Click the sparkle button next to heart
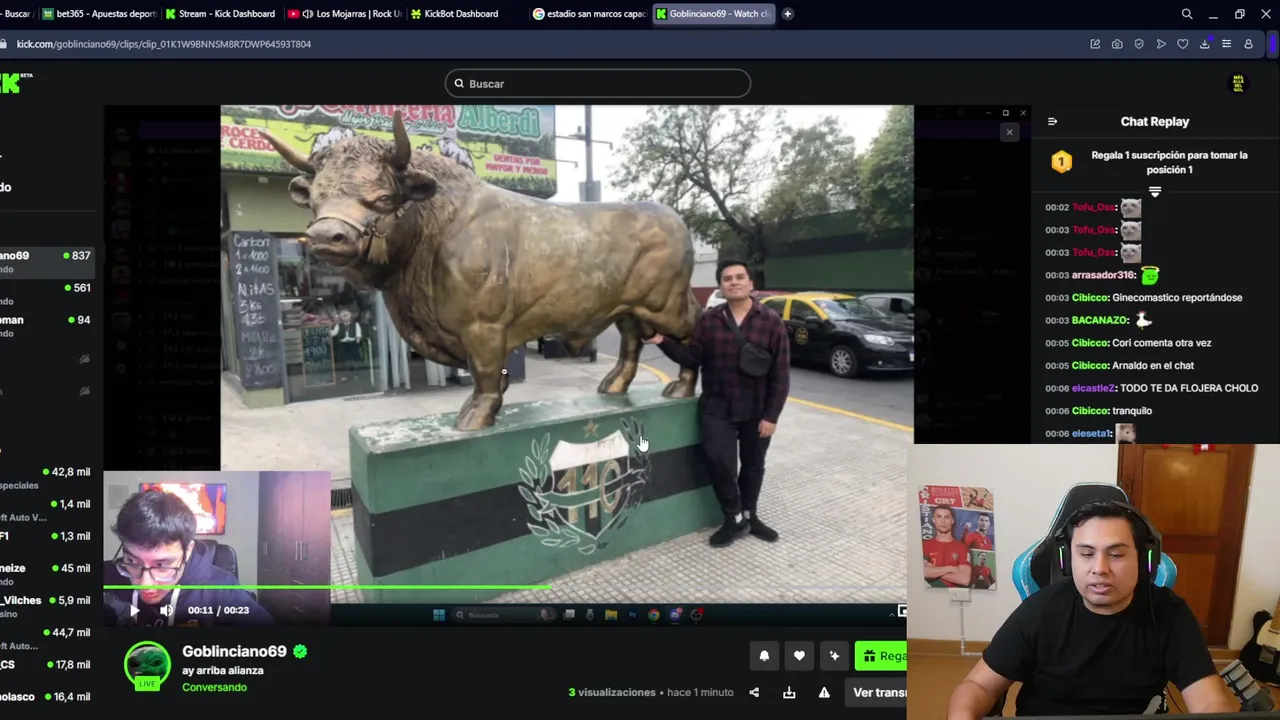1280x720 pixels. pyautogui.click(x=834, y=656)
